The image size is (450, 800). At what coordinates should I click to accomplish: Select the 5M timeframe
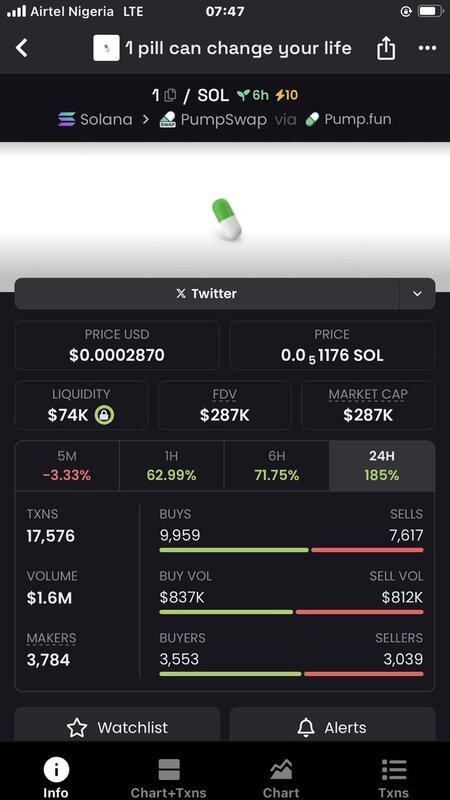(x=67, y=466)
